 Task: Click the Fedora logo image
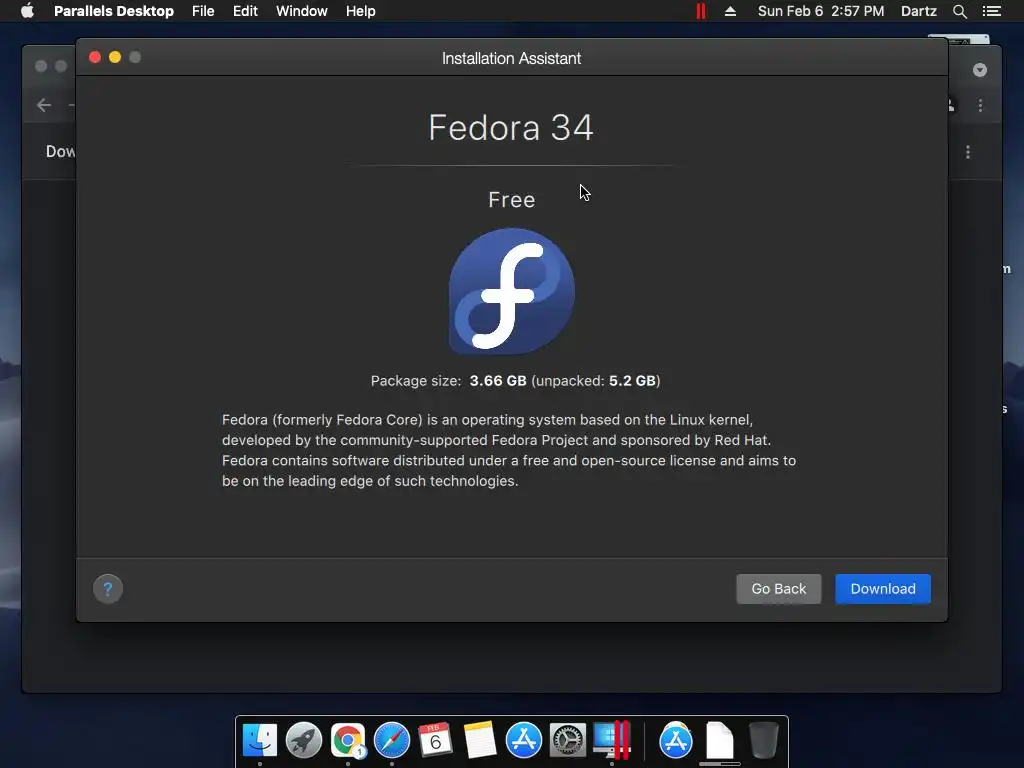[x=512, y=291]
